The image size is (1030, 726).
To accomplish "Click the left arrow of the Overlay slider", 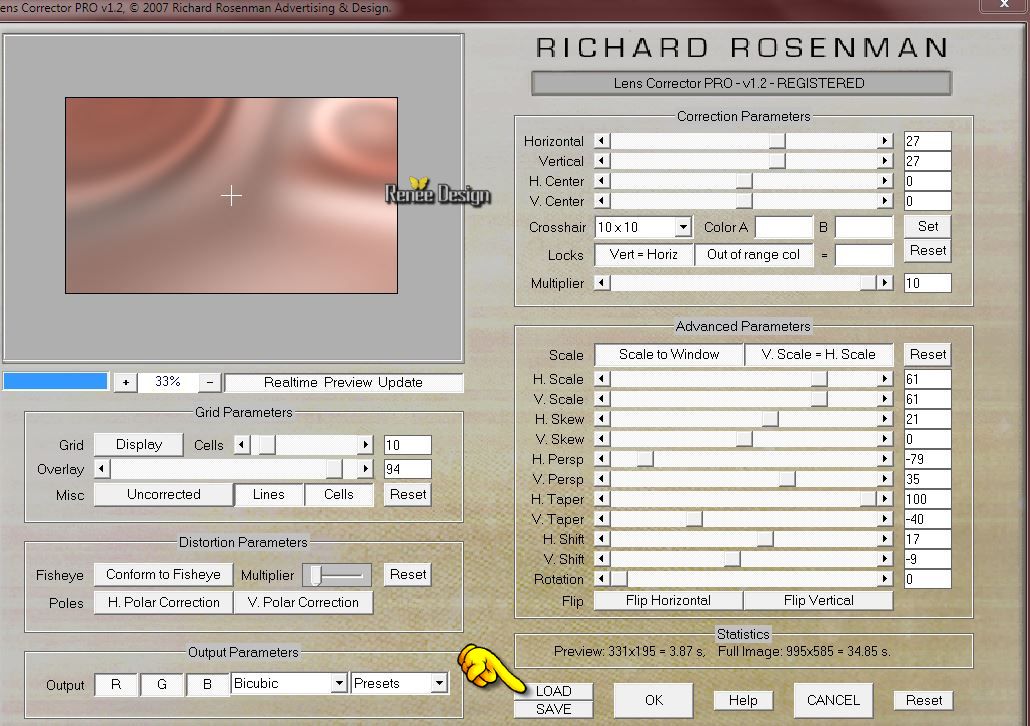I will tap(102, 468).
